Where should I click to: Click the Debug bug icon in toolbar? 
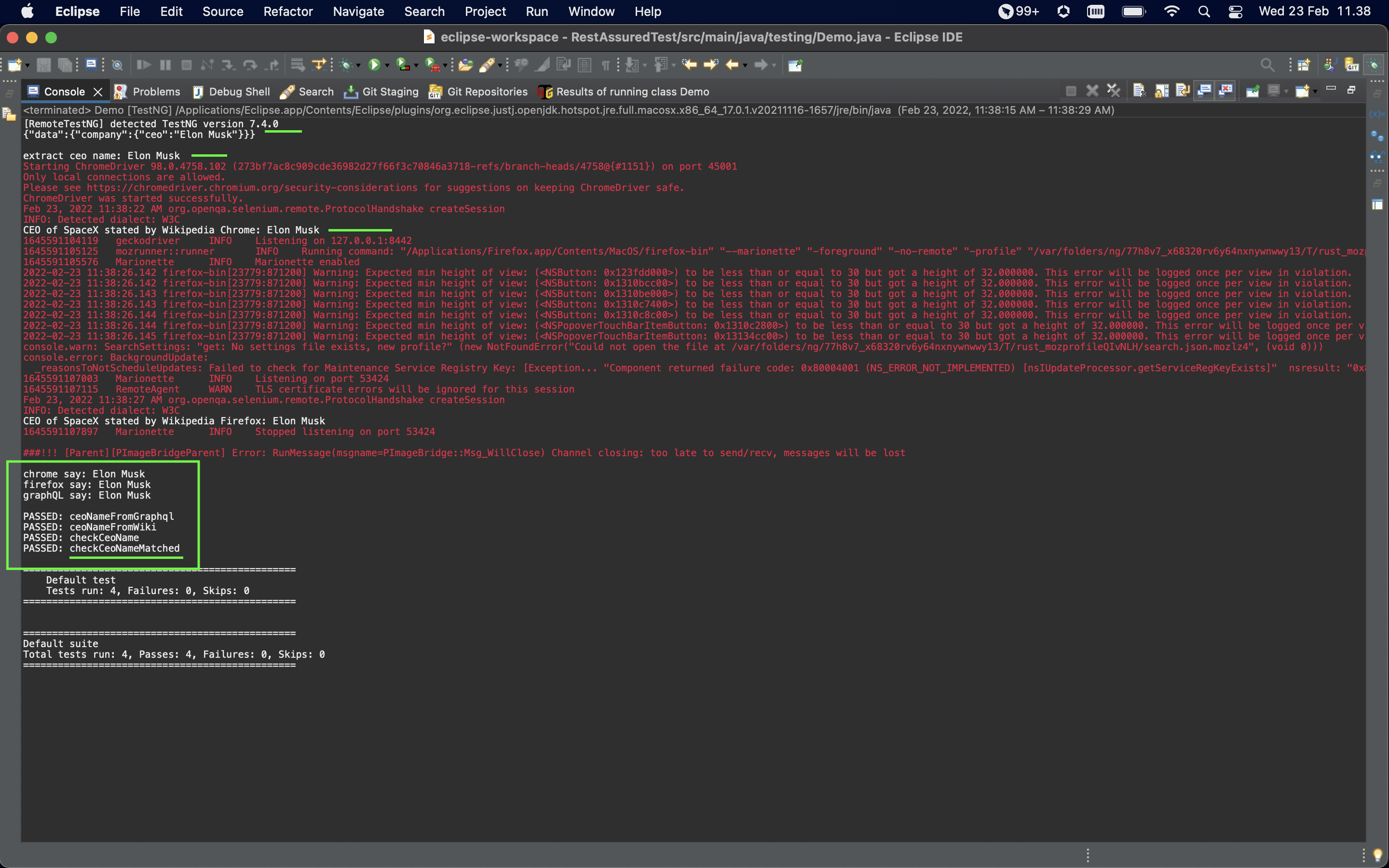345,65
